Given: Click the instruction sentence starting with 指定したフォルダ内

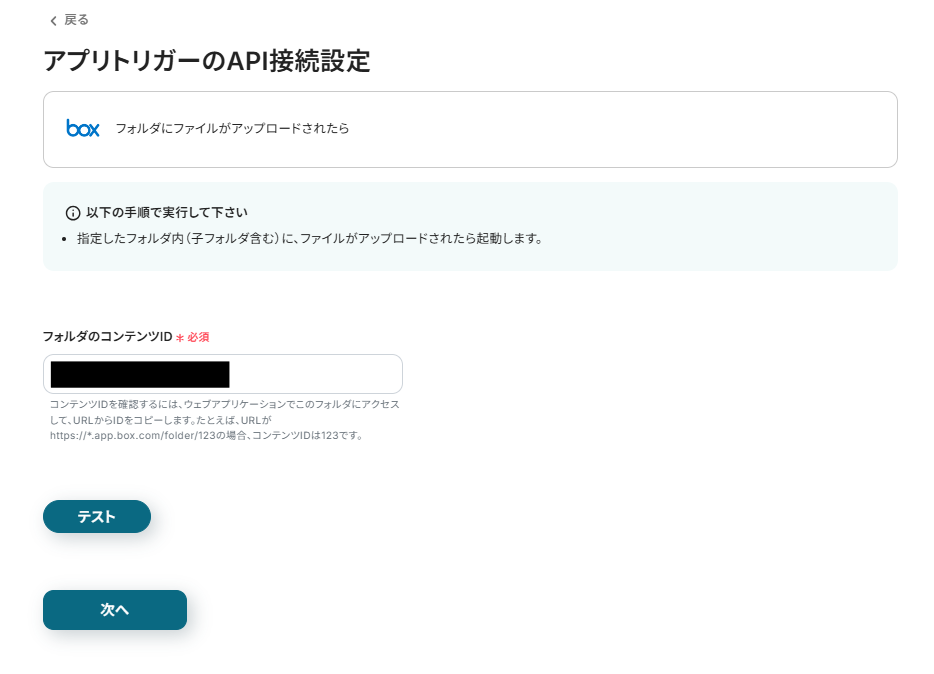Looking at the screenshot, I should pyautogui.click(x=310, y=239).
